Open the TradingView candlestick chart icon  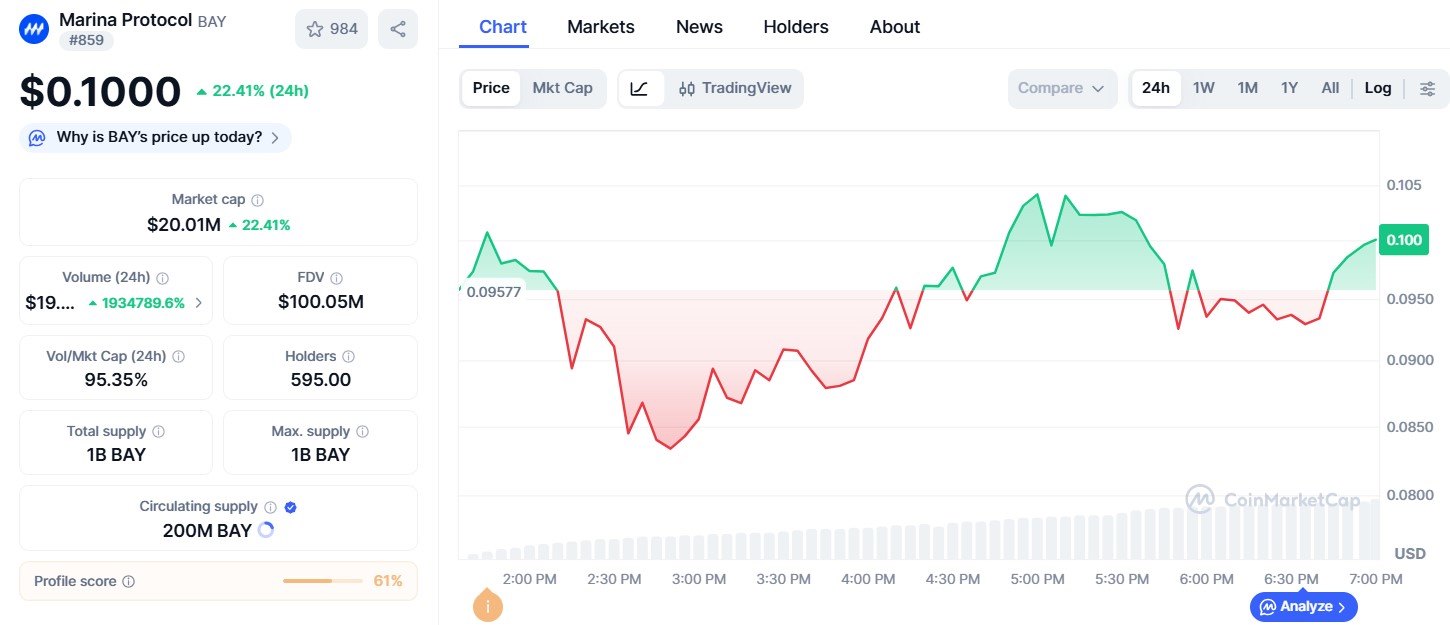point(686,88)
